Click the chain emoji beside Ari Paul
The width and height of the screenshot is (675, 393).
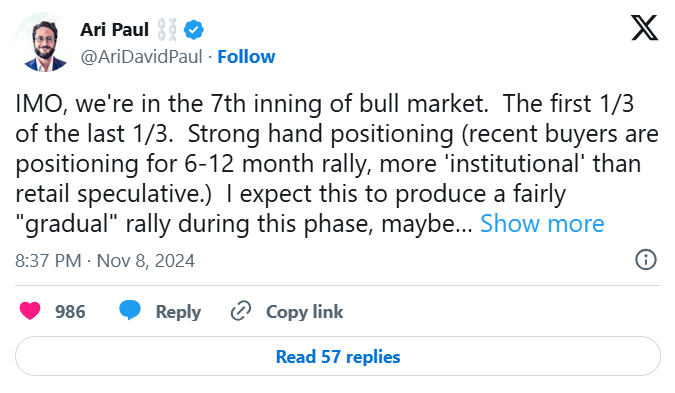pos(167,30)
